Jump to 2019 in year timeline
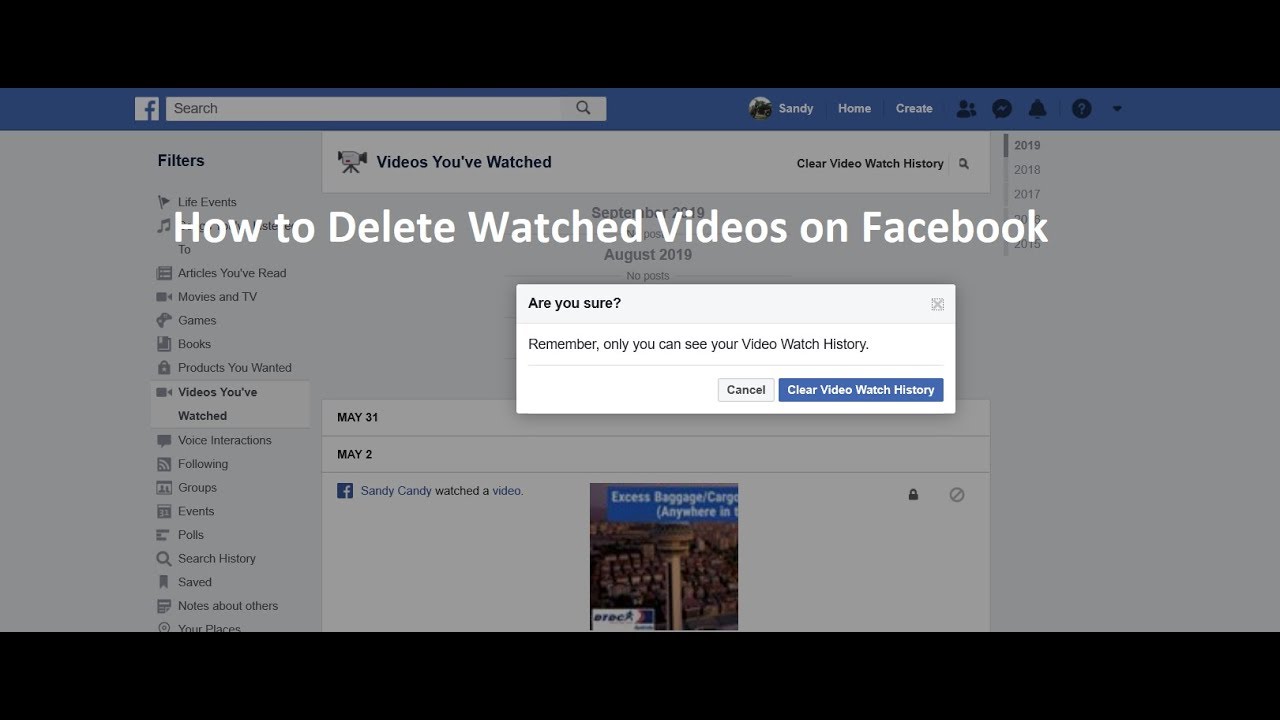1280x720 pixels. point(1027,145)
